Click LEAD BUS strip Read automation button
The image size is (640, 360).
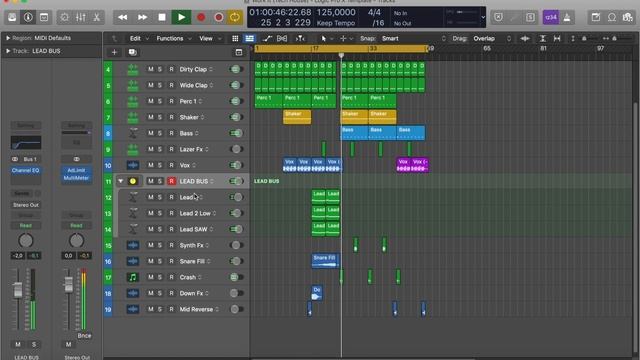26,225
